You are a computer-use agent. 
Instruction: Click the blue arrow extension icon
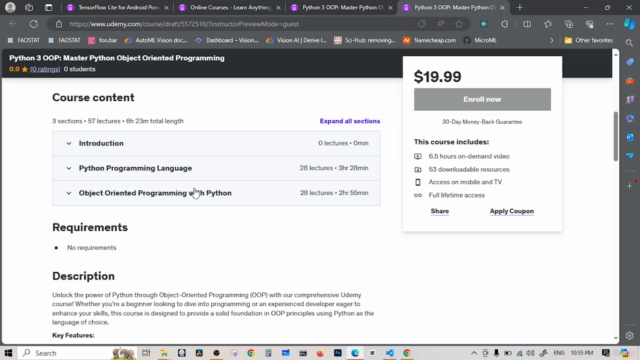pos(484,24)
